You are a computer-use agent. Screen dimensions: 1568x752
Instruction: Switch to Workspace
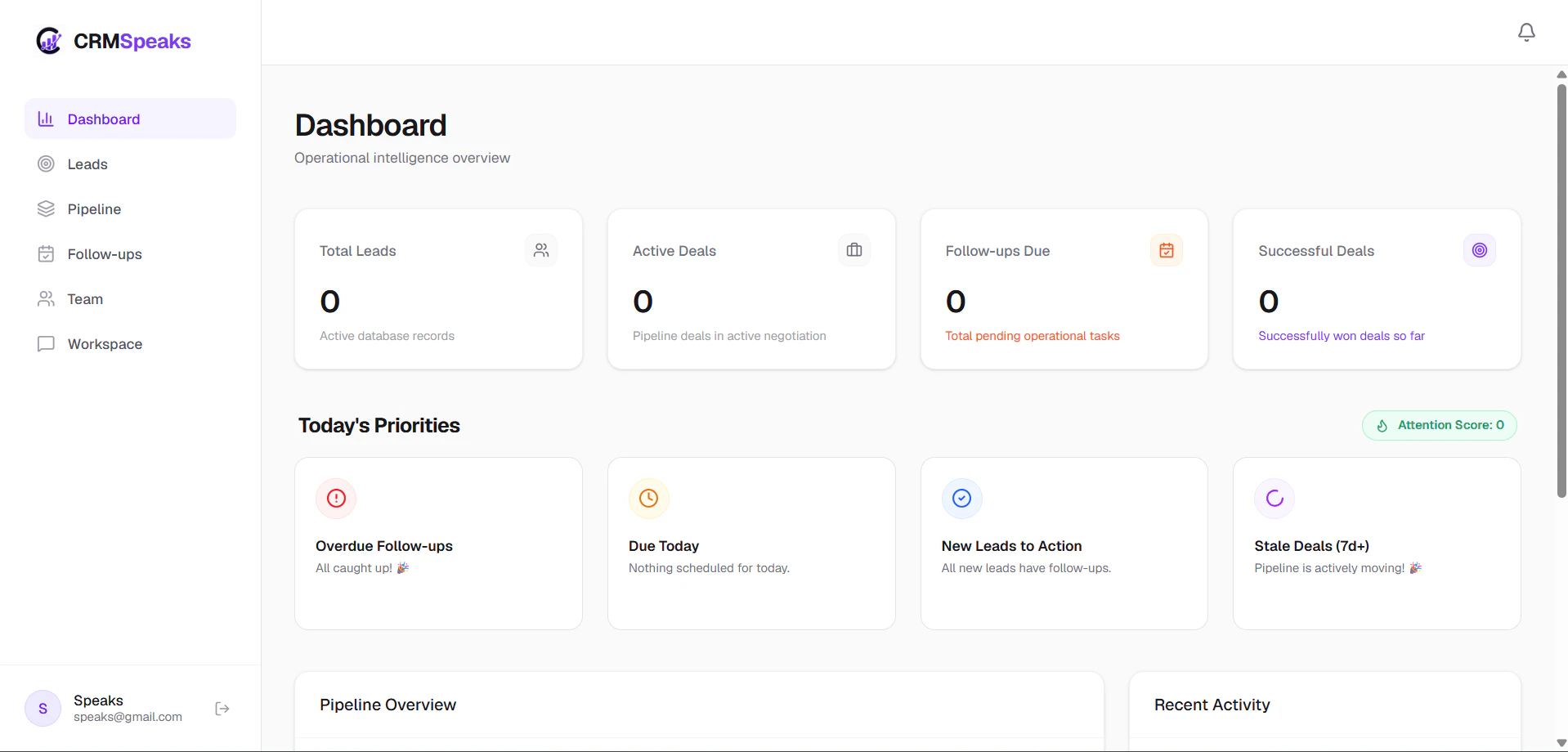pyautogui.click(x=131, y=344)
